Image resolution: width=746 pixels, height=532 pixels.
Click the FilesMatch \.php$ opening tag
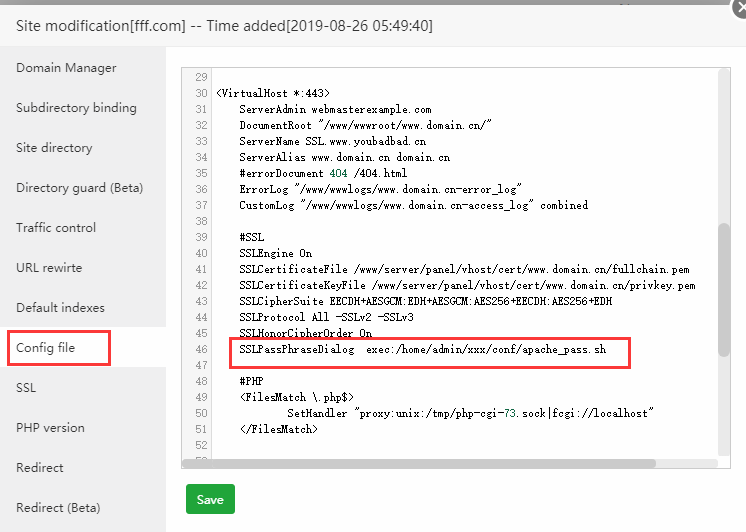[x=297, y=397]
